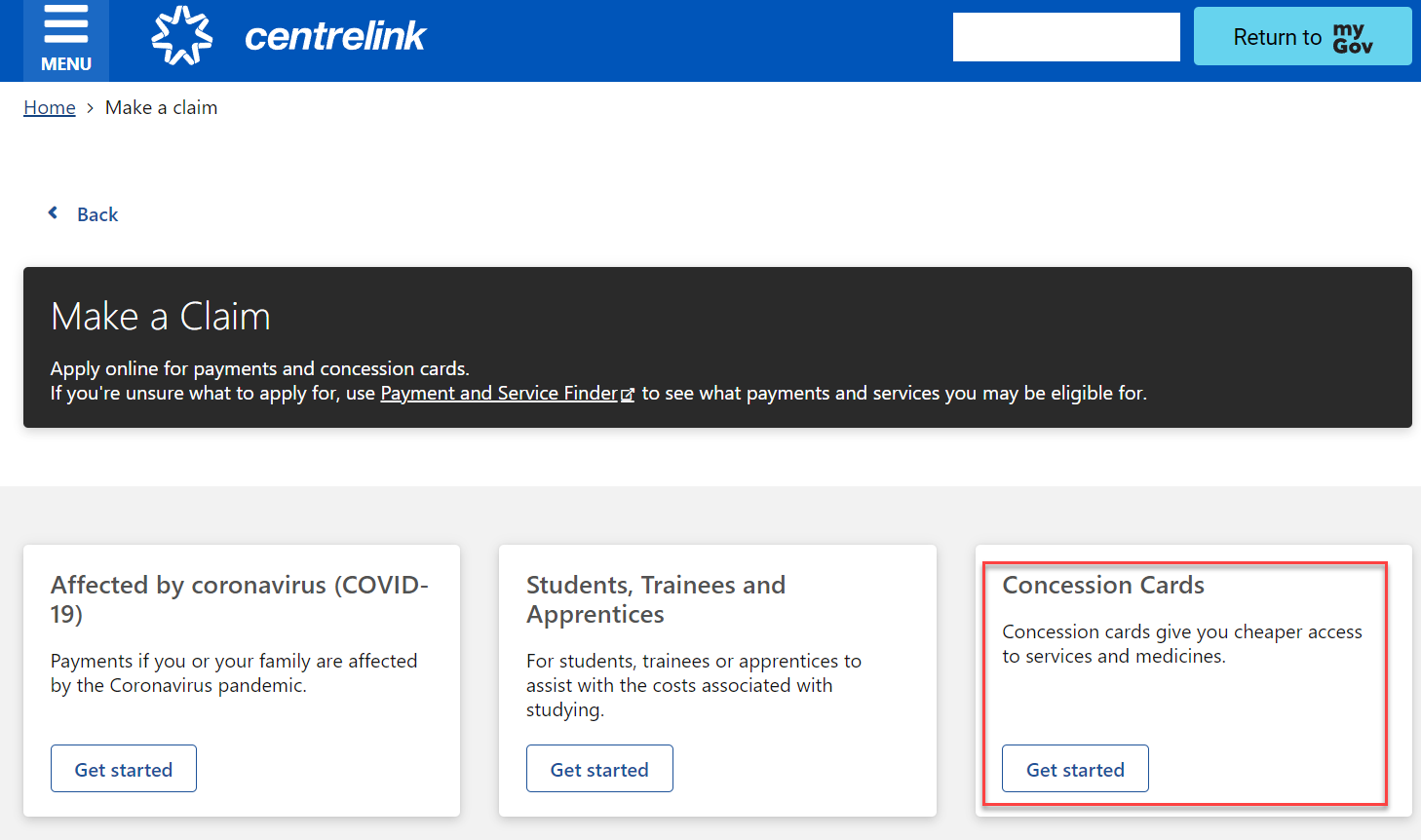Click the breadcrumb arrow separator after Home
The width and height of the screenshot is (1421, 840).
pyautogui.click(x=91, y=108)
